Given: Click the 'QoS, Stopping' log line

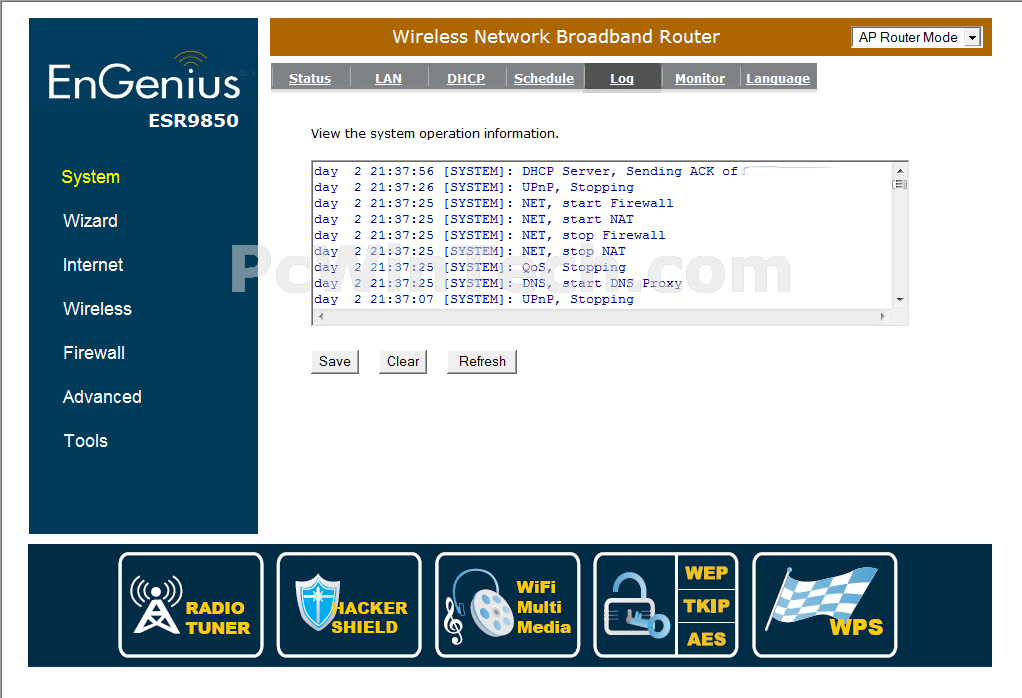Looking at the screenshot, I should click(x=470, y=267).
